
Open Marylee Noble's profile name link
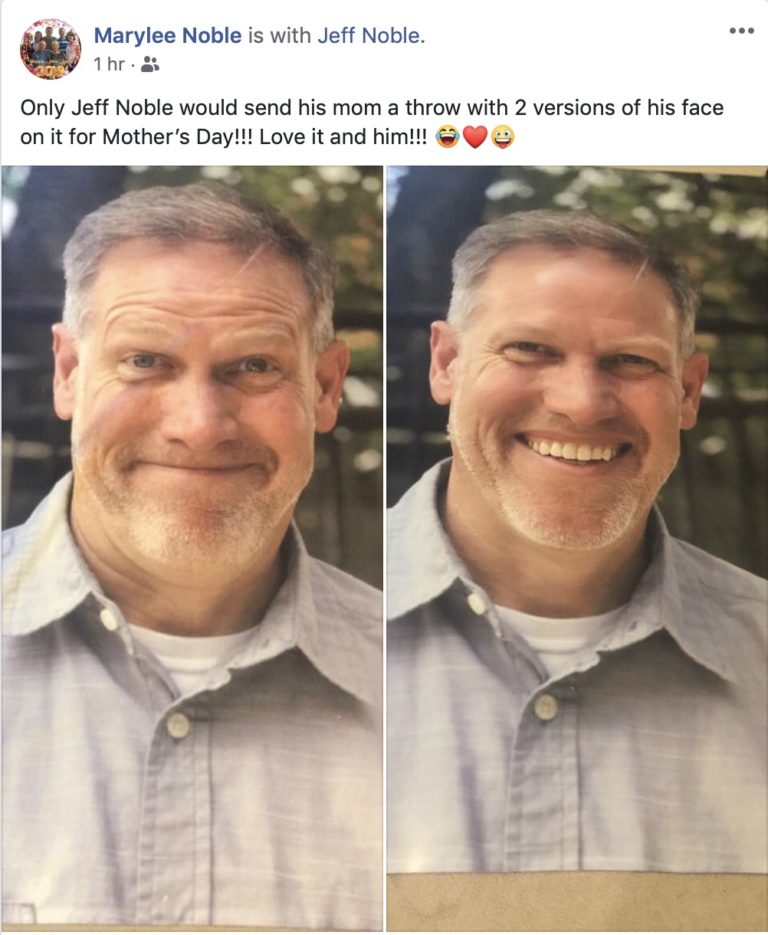[x=168, y=36]
